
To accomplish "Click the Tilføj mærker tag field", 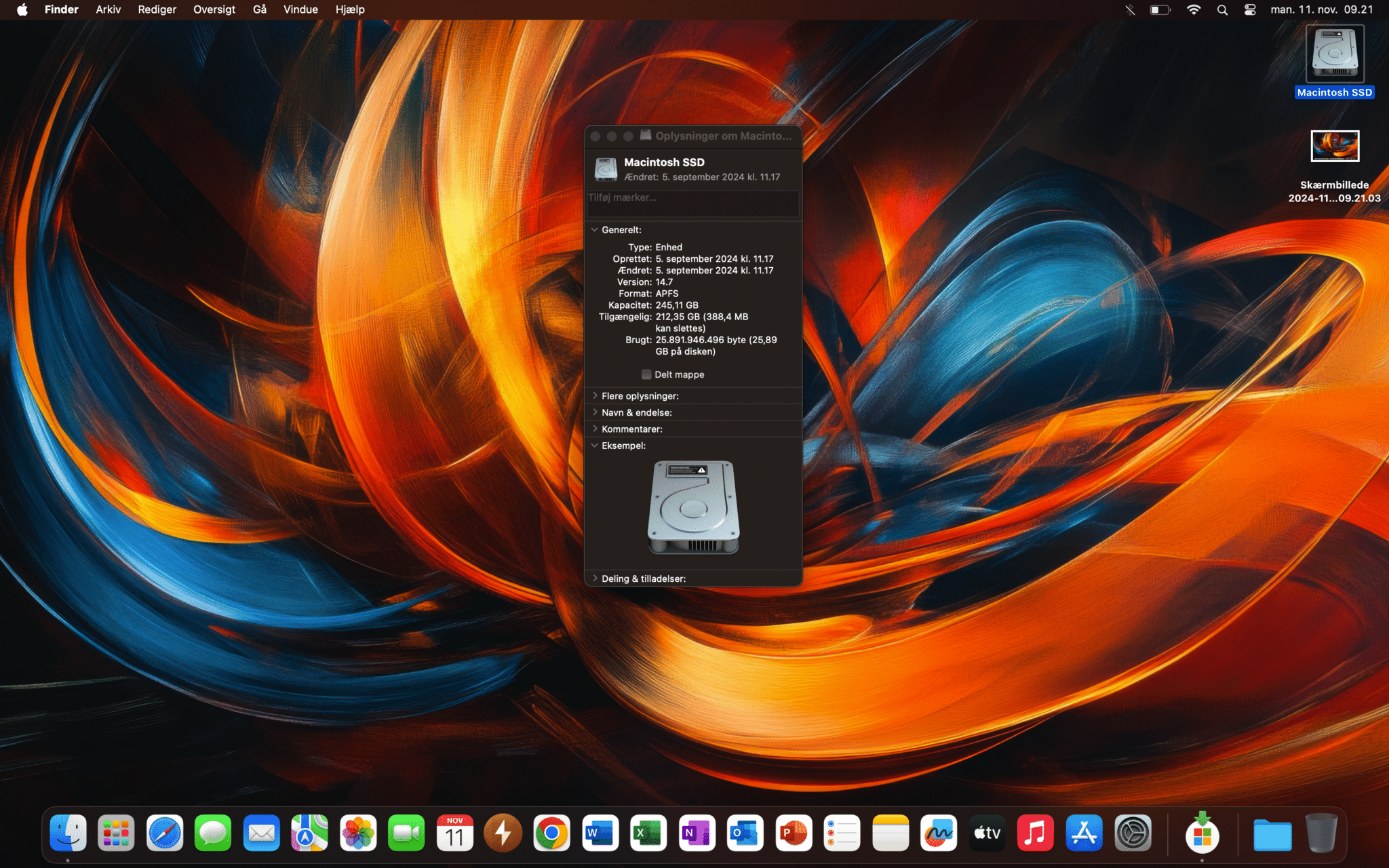I will click(x=692, y=203).
